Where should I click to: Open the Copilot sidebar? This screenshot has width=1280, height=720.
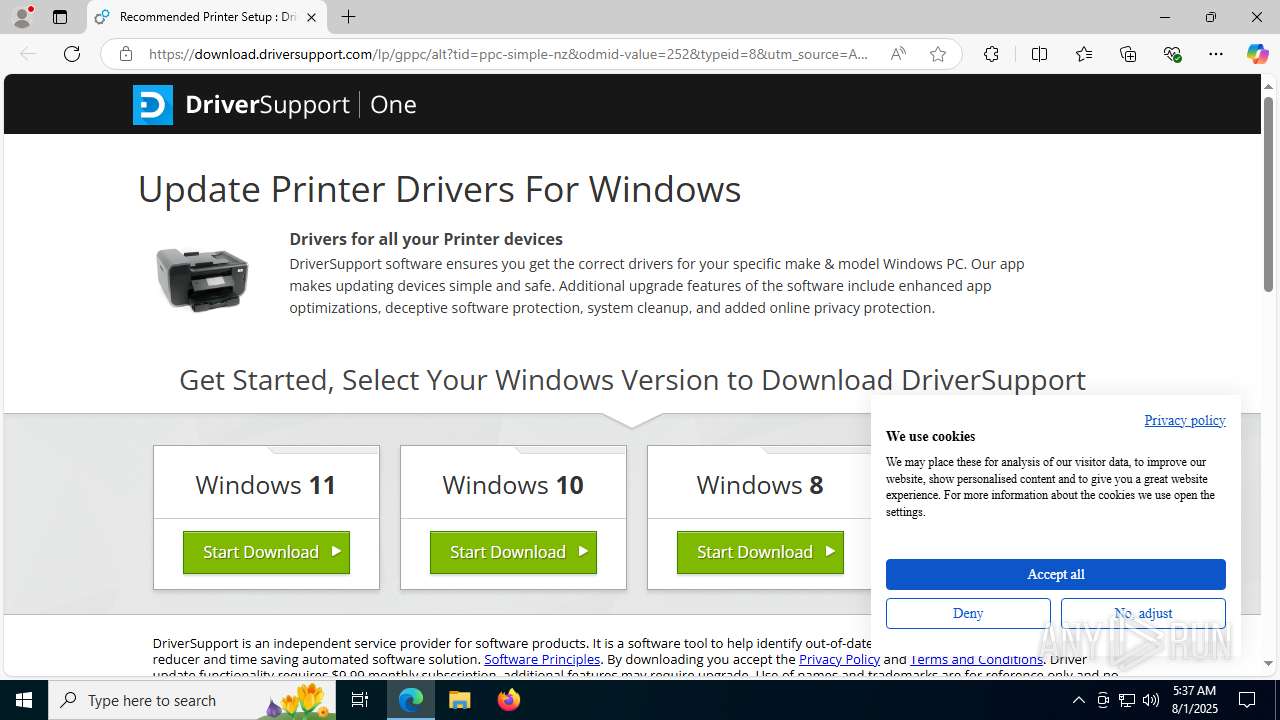click(x=1257, y=54)
